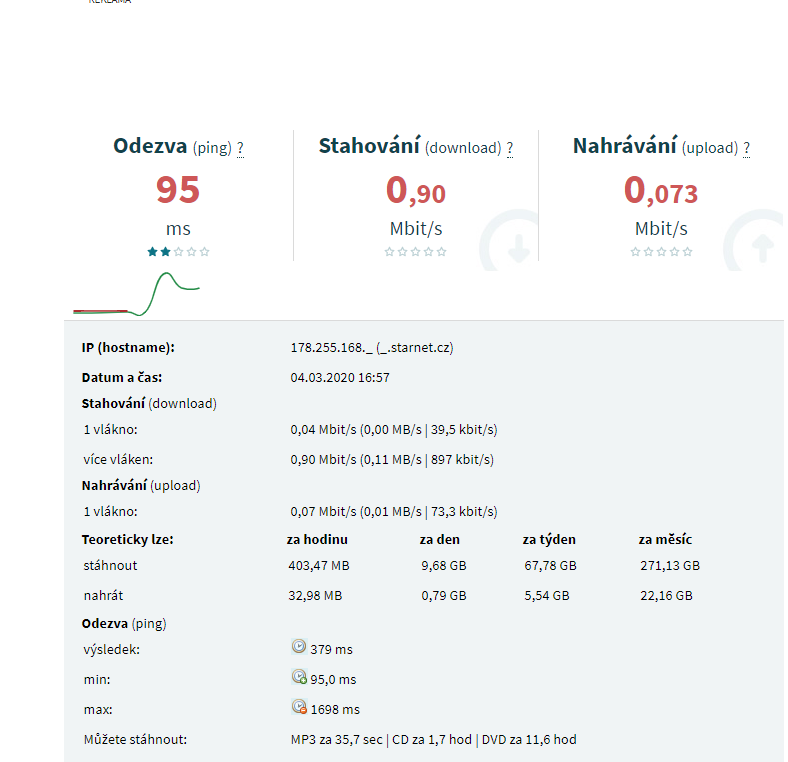Click the min ping icon beside 95,0 ms

point(298,677)
